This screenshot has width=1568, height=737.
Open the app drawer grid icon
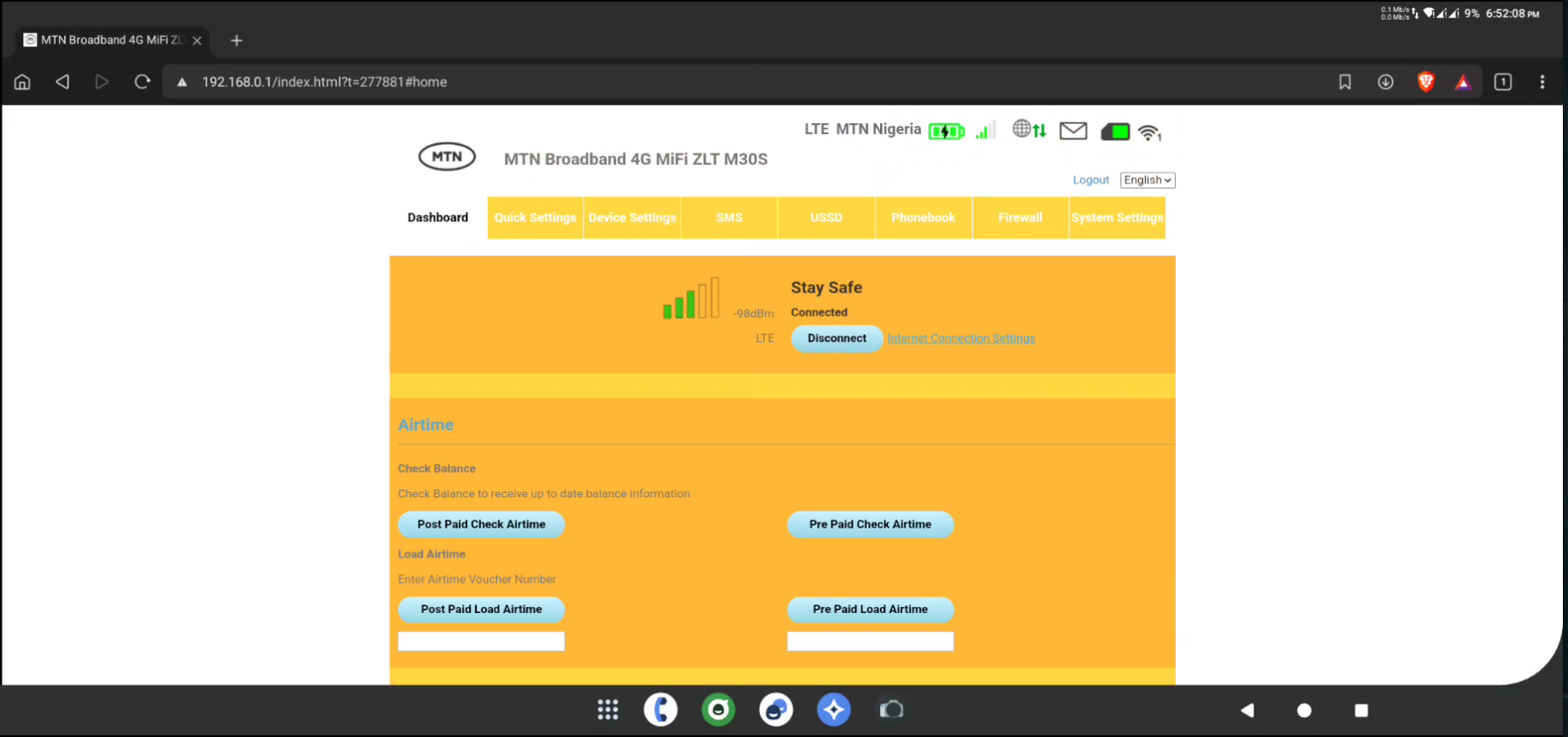tap(608, 710)
